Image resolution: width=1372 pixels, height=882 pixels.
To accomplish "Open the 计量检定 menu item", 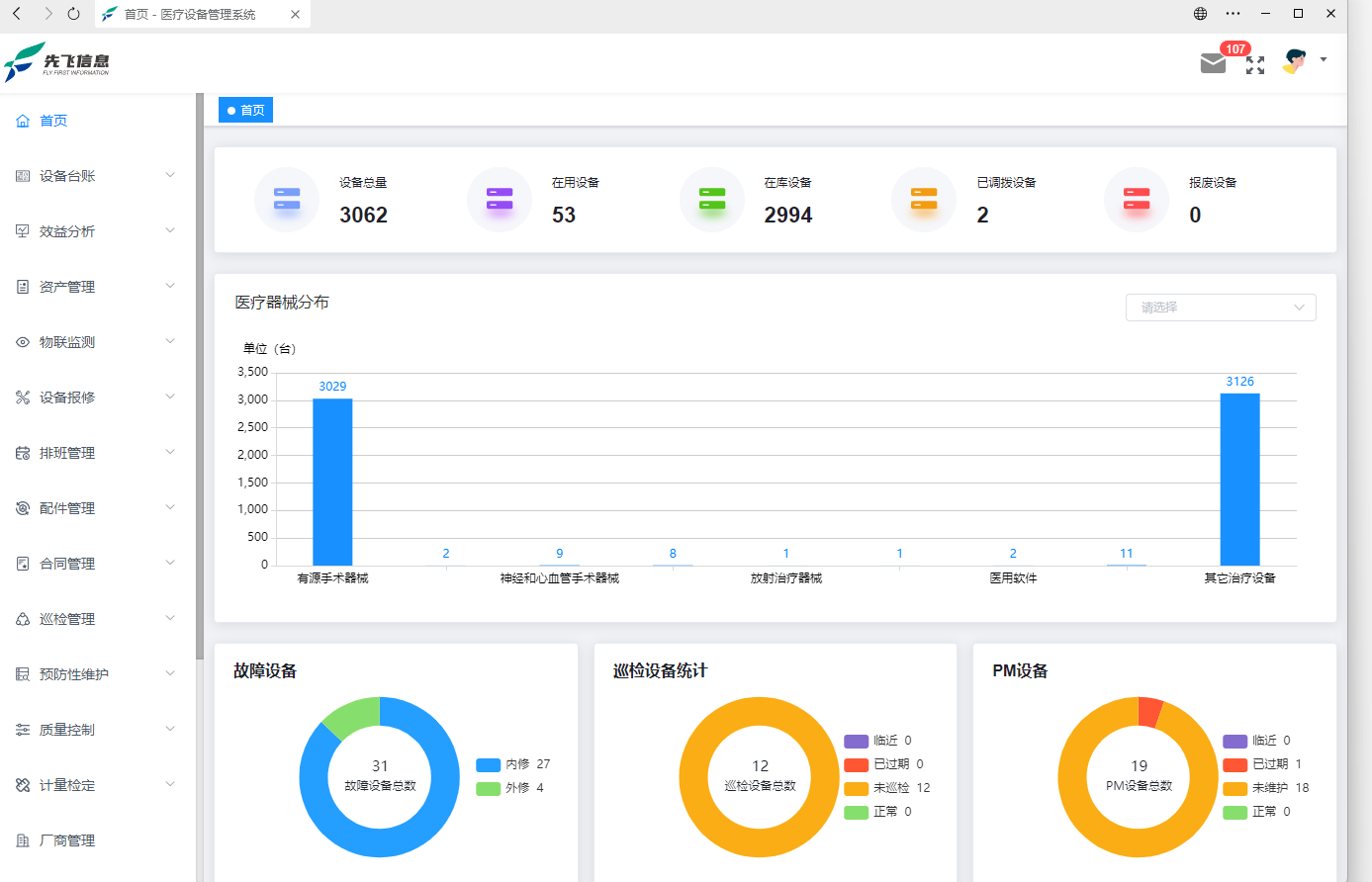I will 98,785.
